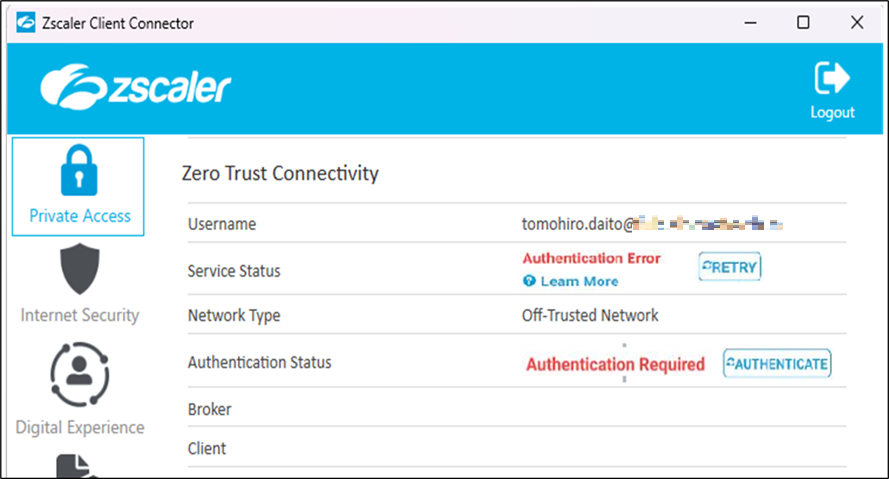Click the help icon beside Learn More

530,282
